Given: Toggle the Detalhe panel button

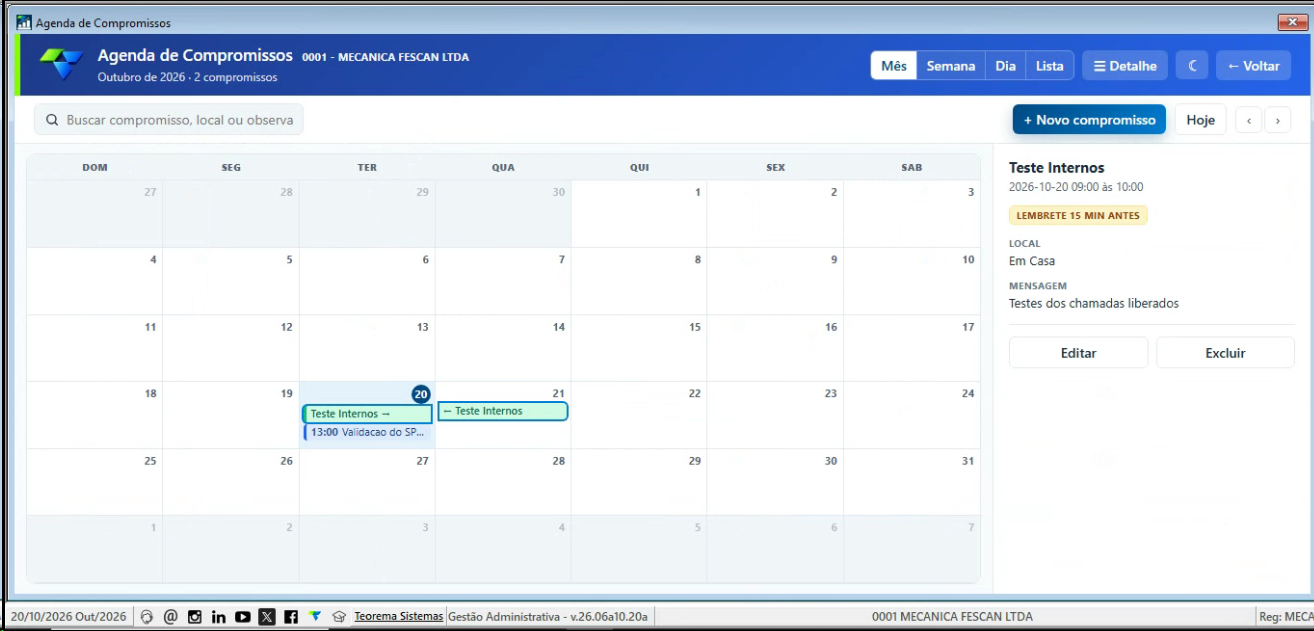Looking at the screenshot, I should [x=1125, y=66].
